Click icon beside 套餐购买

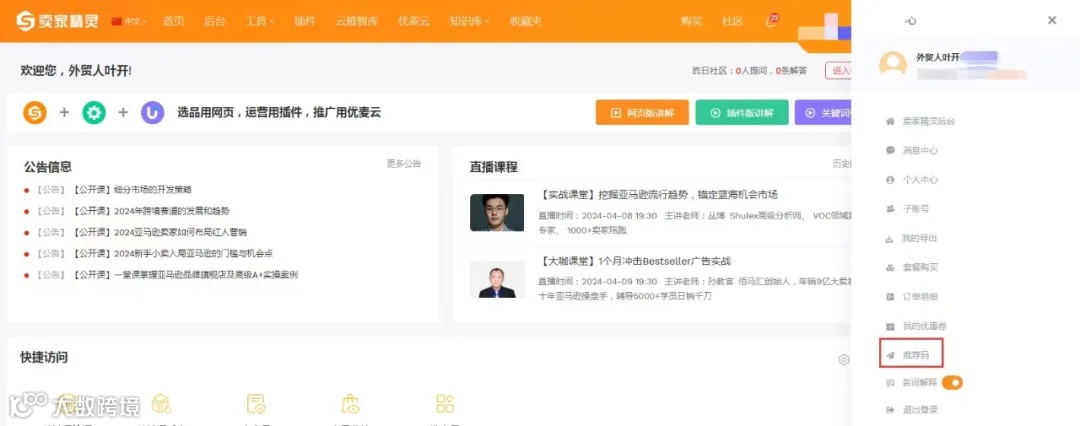(890, 267)
